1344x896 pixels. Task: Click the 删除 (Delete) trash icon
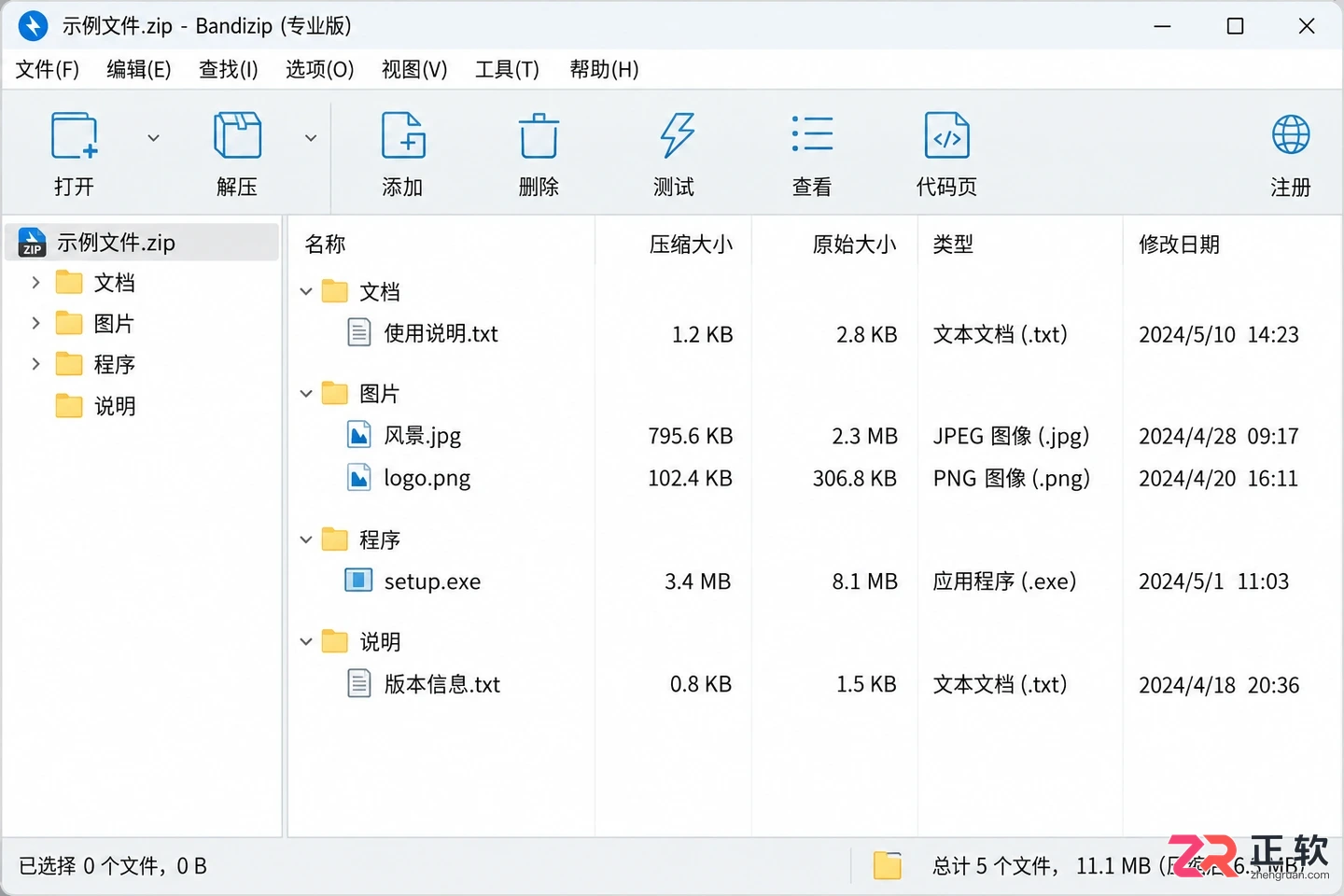539,136
